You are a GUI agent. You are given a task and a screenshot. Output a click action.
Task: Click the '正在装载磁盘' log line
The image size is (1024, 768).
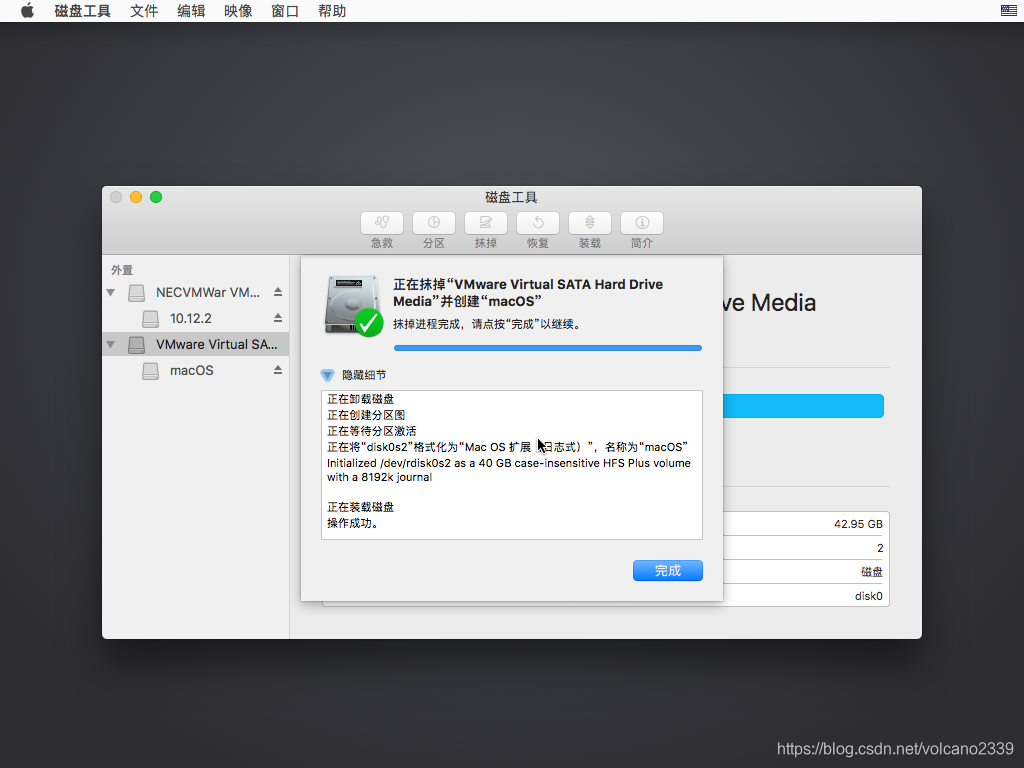[360, 507]
